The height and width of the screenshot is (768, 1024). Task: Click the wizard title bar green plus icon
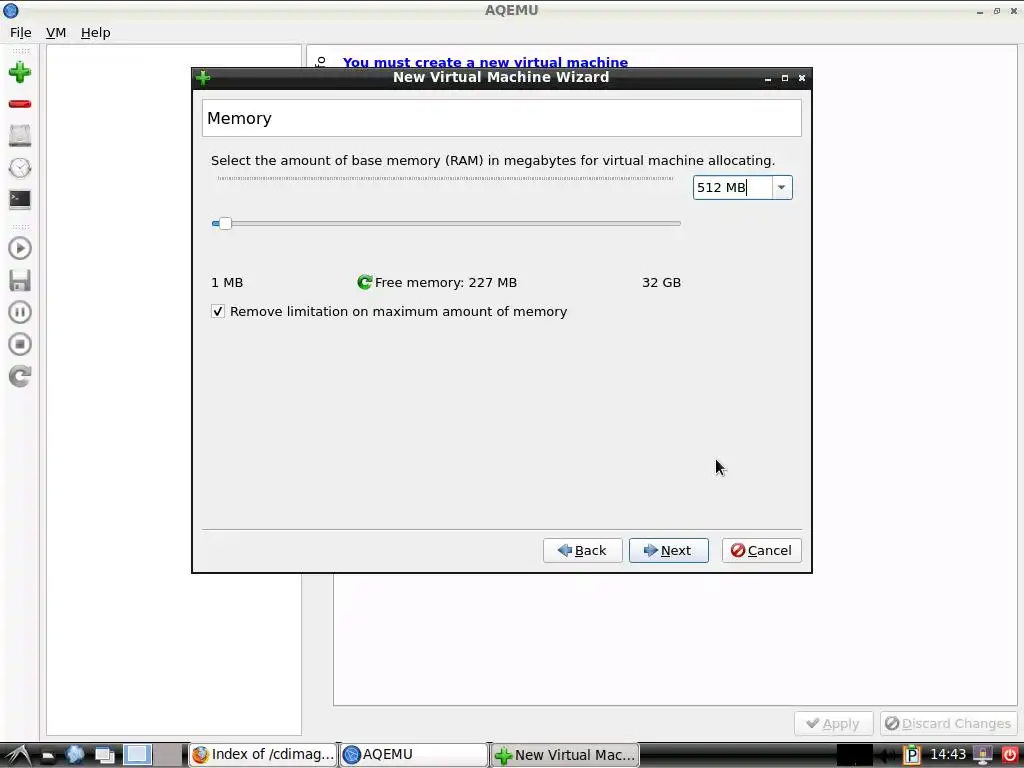pos(203,78)
